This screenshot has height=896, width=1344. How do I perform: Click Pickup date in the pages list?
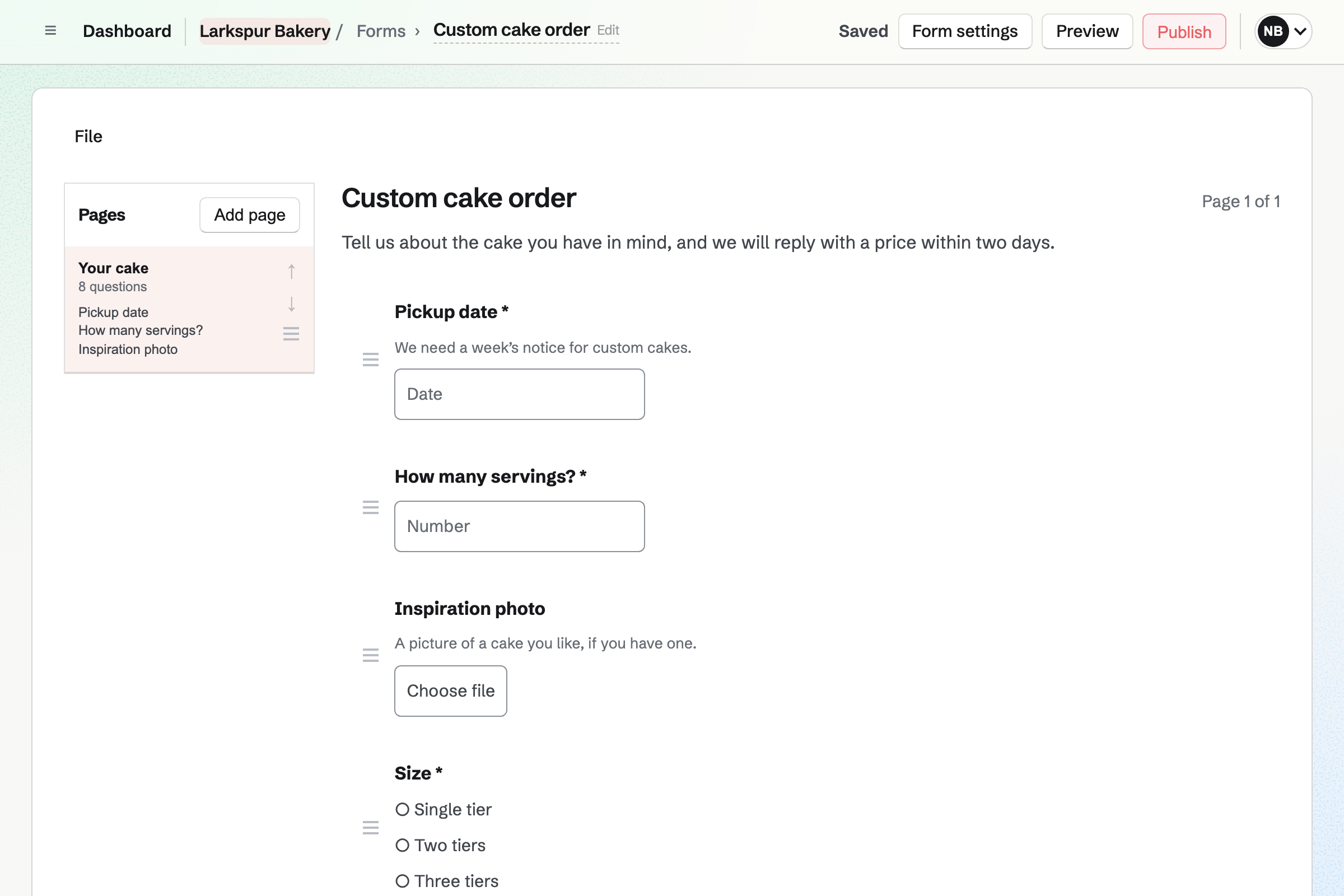(x=113, y=312)
